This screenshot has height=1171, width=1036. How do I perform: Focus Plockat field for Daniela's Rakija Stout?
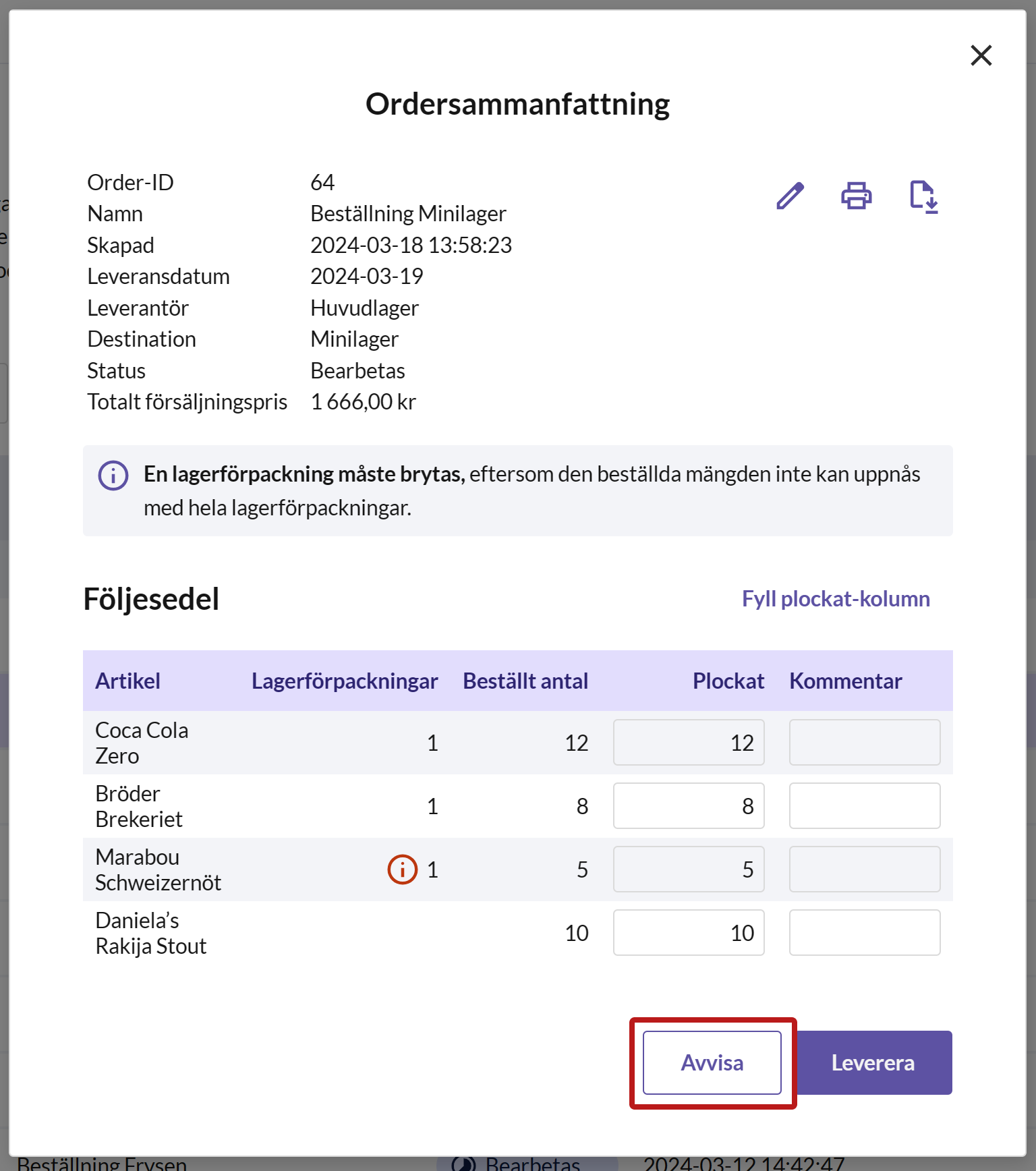point(689,932)
